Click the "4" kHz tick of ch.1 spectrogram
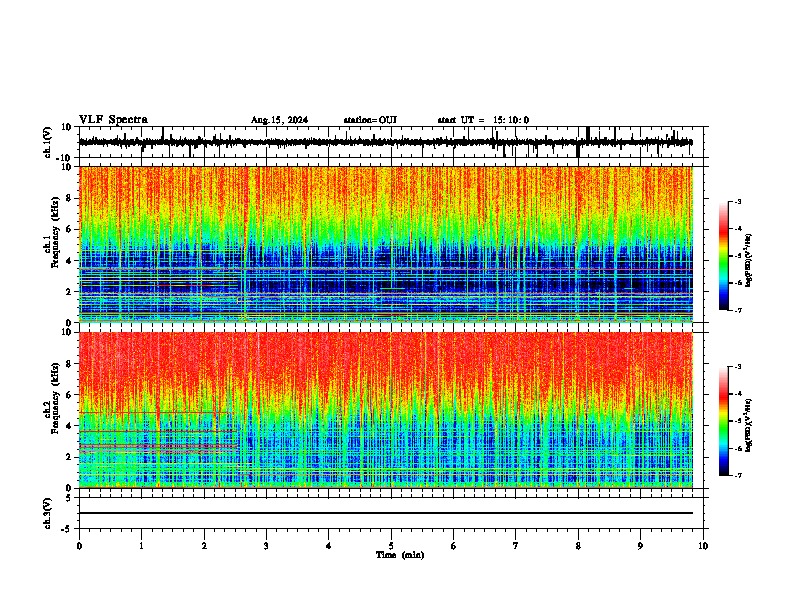The image size is (792, 612). point(69,261)
